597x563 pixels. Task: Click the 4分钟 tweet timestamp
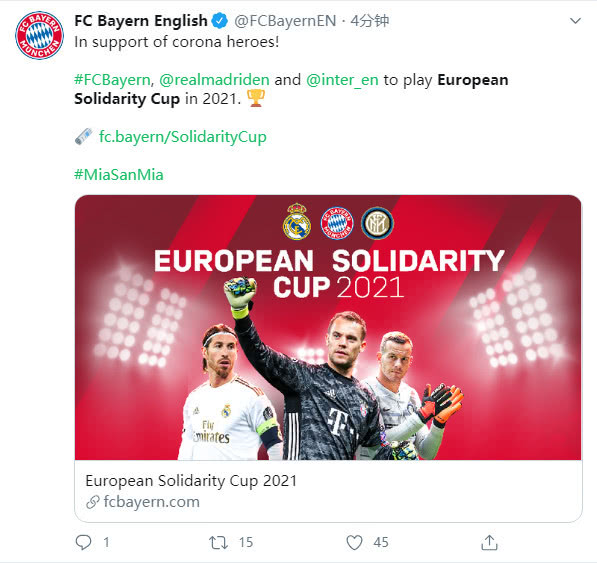click(x=370, y=21)
